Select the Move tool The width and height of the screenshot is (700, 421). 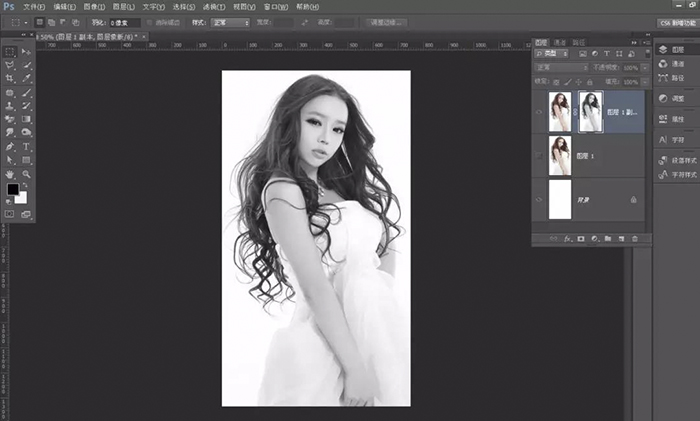(x=26, y=50)
